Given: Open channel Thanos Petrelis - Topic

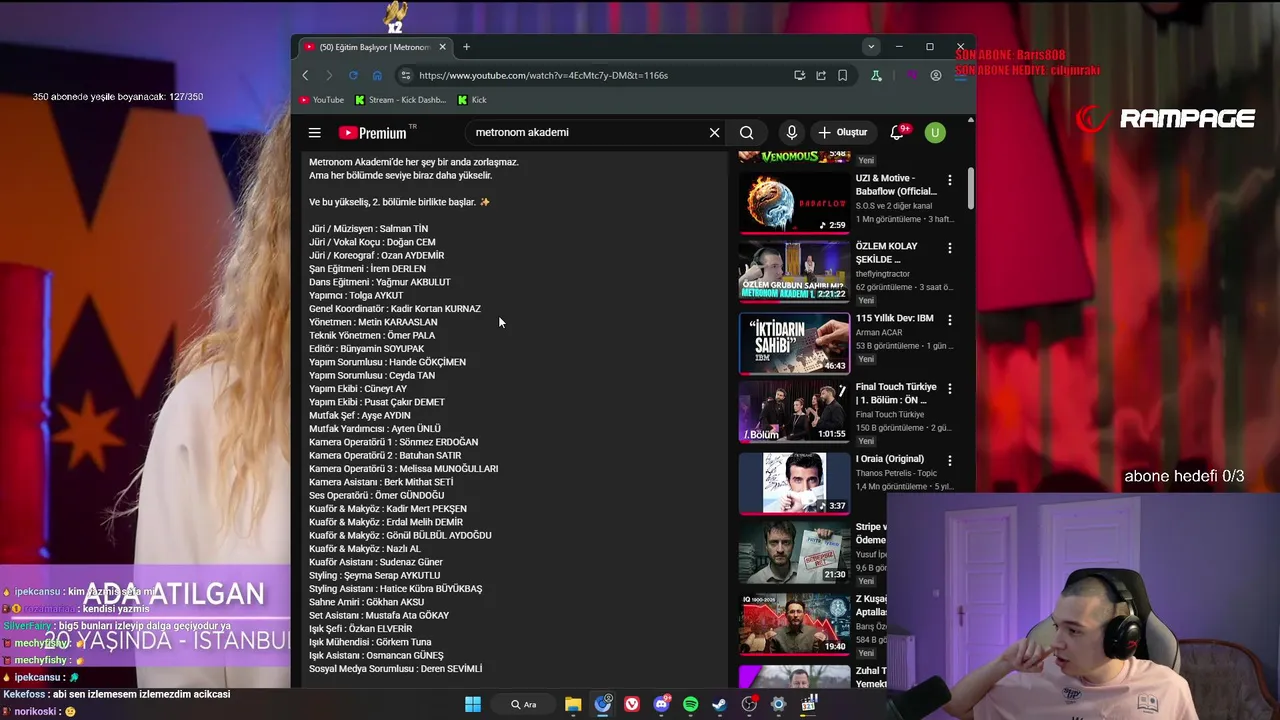Looking at the screenshot, I should click(896, 473).
